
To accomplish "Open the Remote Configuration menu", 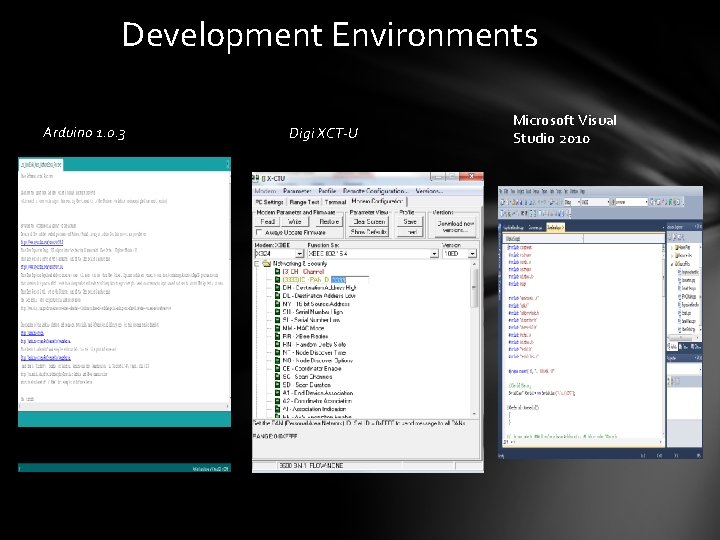I will pyautogui.click(x=375, y=191).
